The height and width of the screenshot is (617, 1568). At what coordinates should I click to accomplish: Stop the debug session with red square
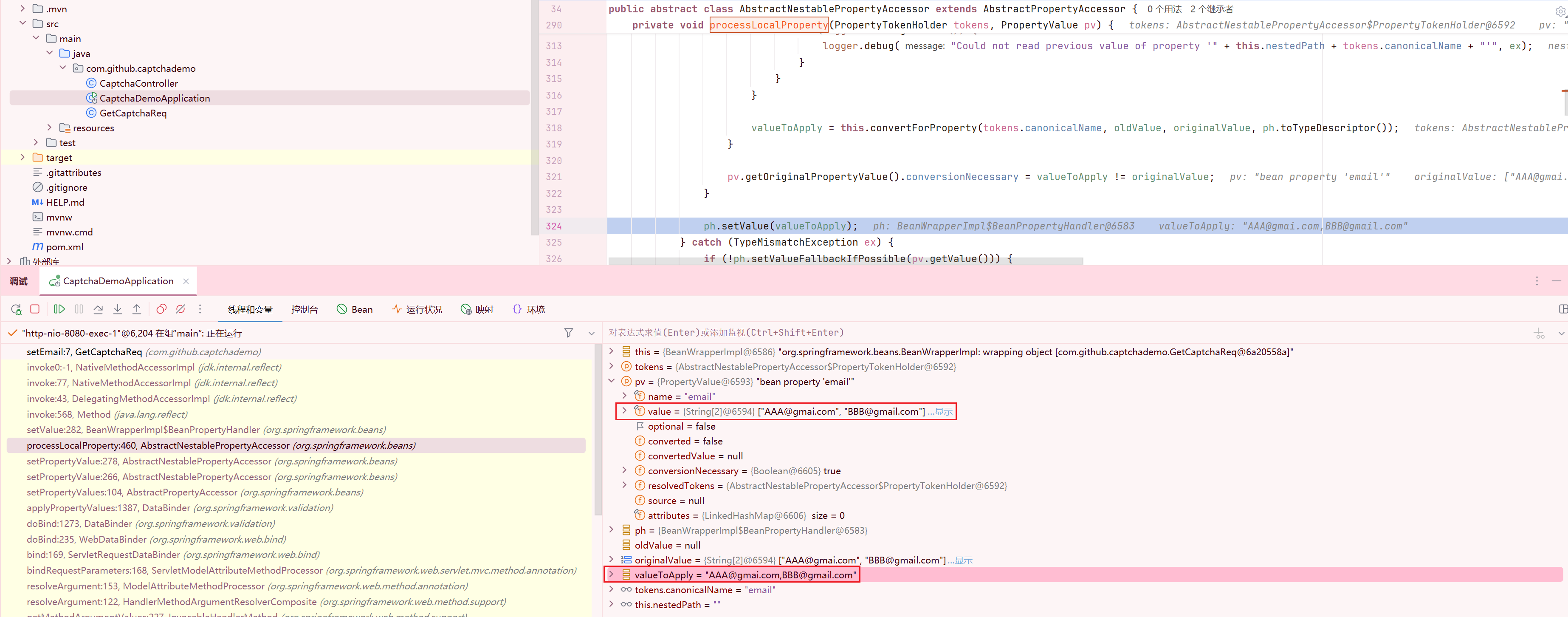[x=35, y=309]
